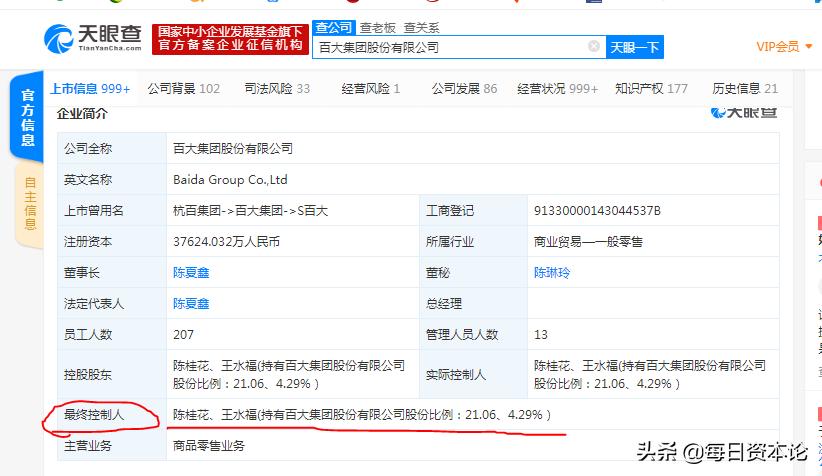This screenshot has width=822, height=476.
Task: Select the 自主信息 side tab
Action: 30,204
